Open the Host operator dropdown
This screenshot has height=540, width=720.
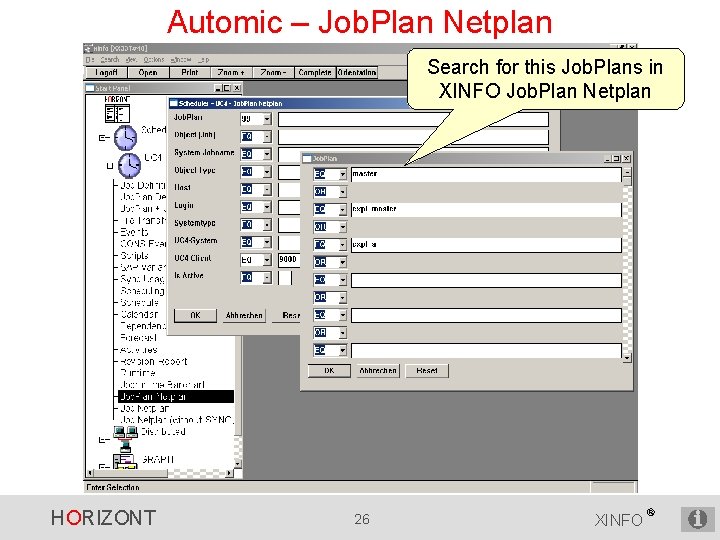(267, 189)
